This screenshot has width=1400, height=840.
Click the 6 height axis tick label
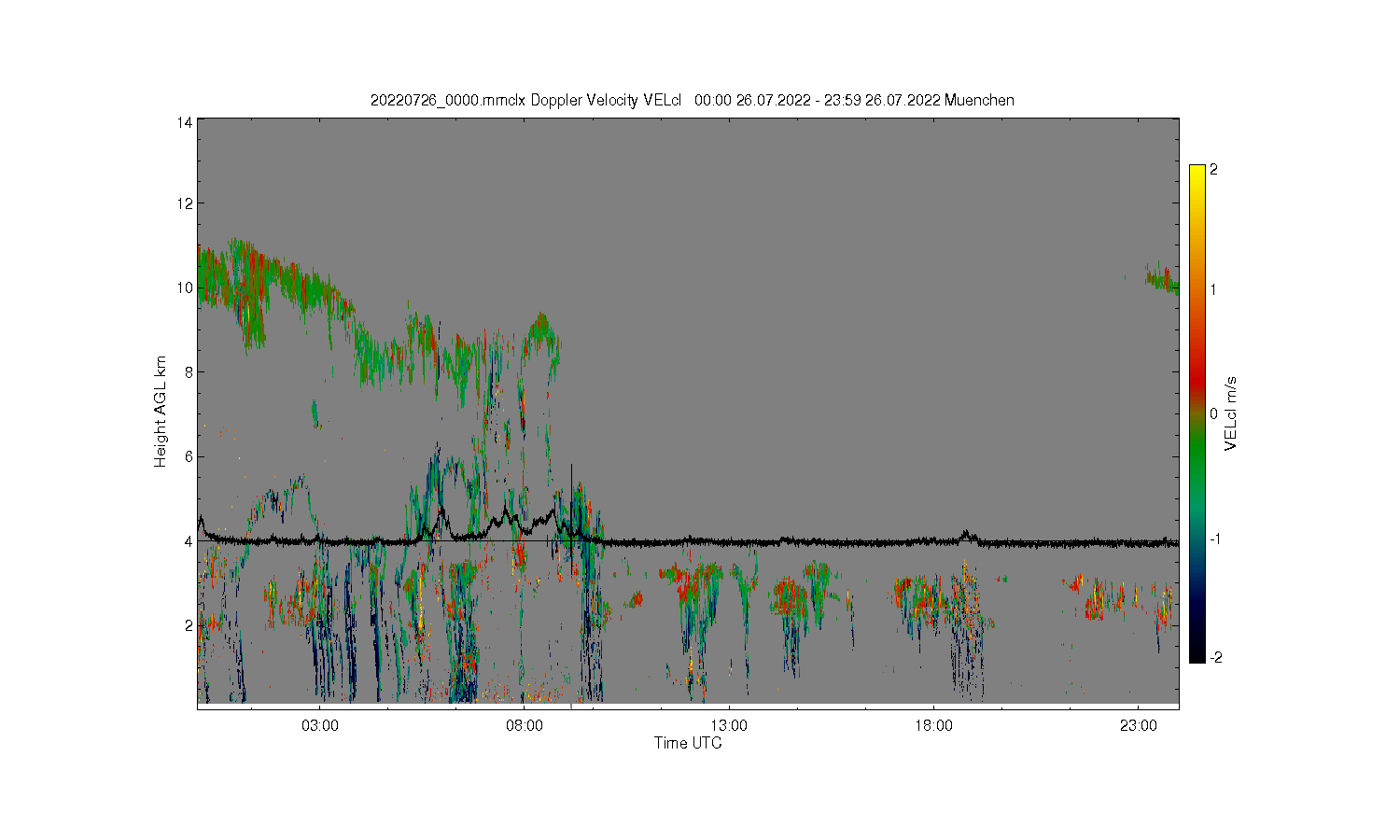coord(189,456)
